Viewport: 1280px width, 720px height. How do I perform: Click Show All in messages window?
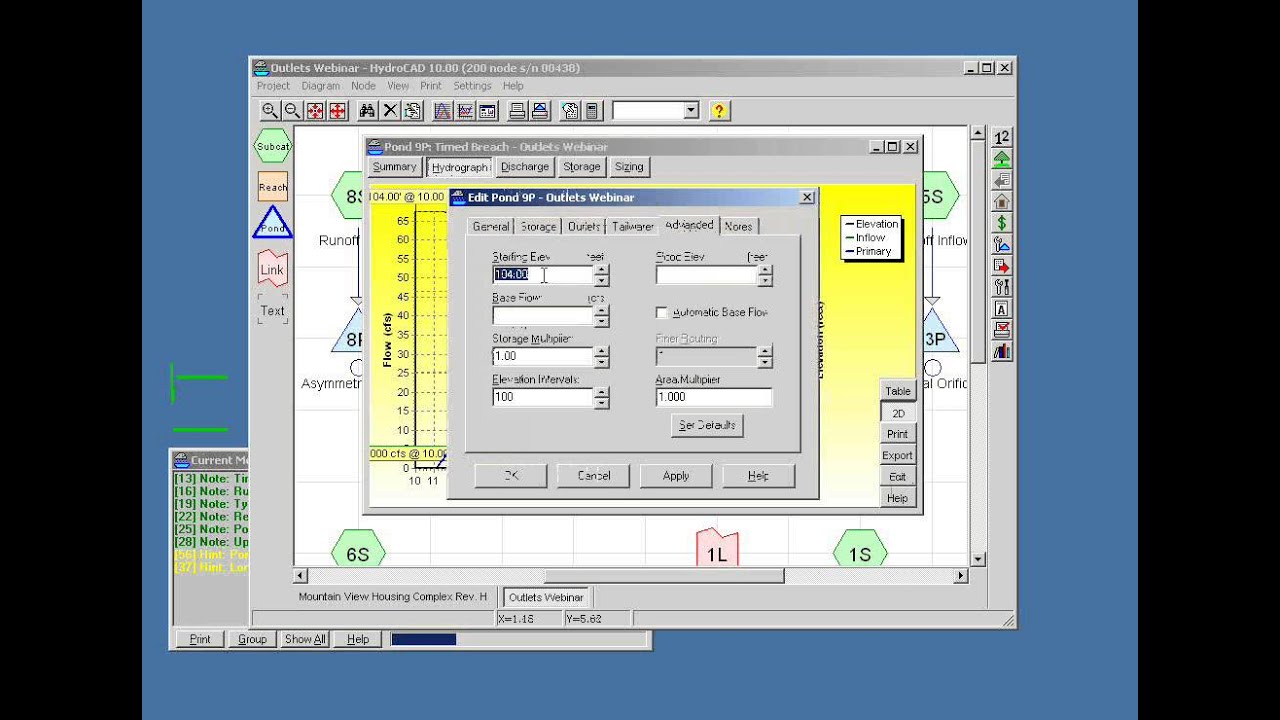[305, 639]
